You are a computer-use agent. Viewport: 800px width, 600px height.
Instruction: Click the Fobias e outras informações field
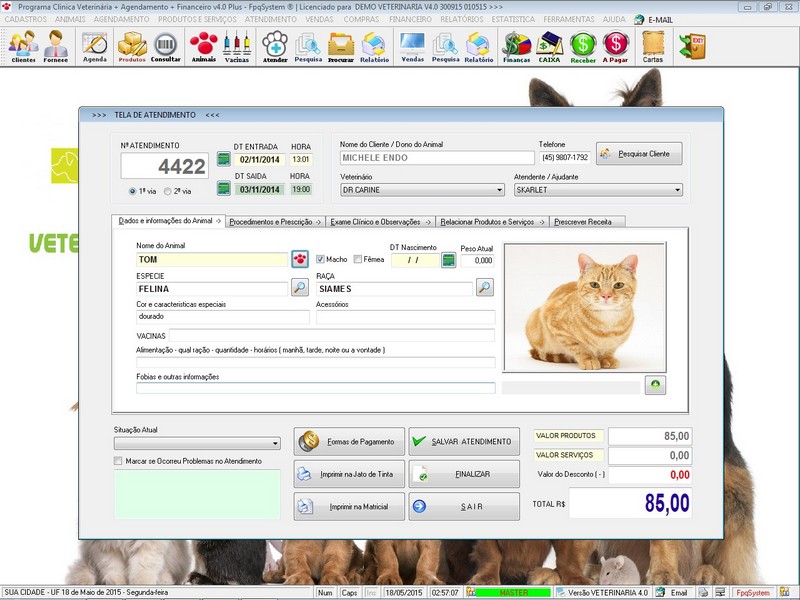click(315, 388)
